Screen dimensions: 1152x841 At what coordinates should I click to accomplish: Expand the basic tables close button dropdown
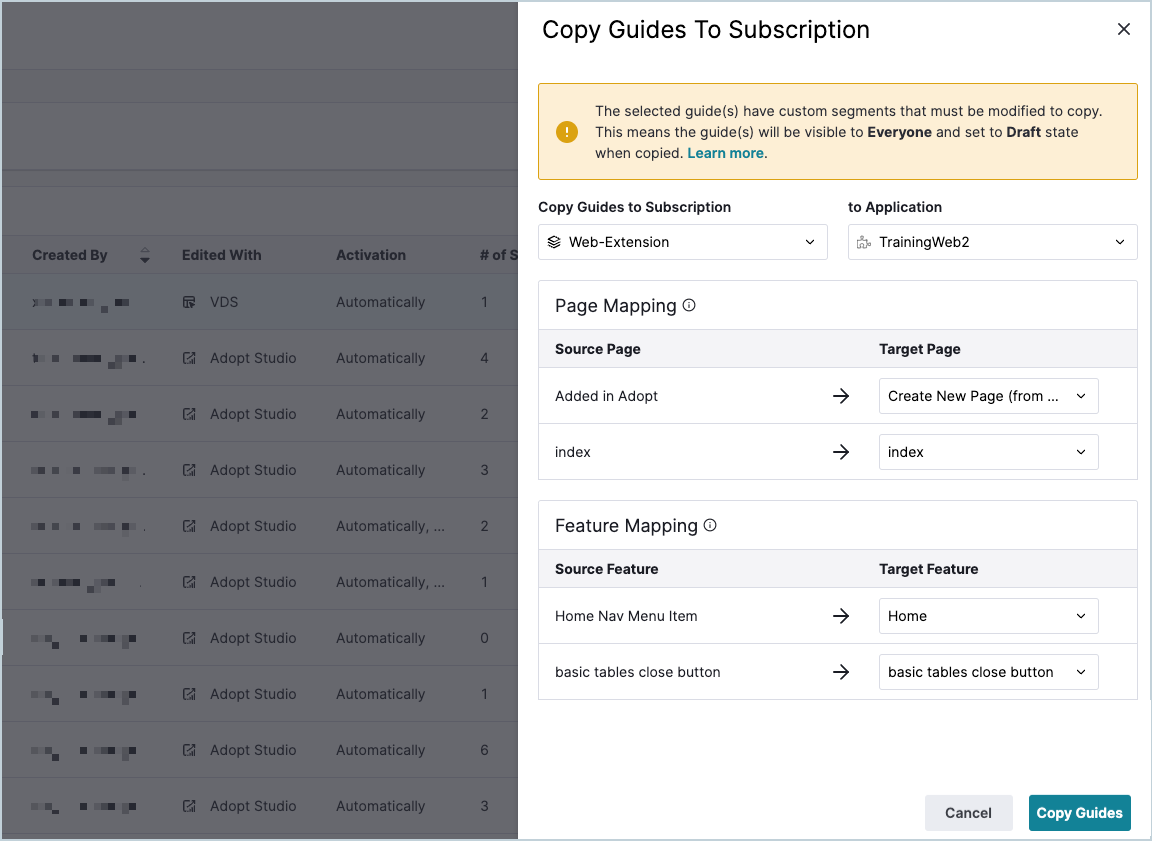pos(988,672)
